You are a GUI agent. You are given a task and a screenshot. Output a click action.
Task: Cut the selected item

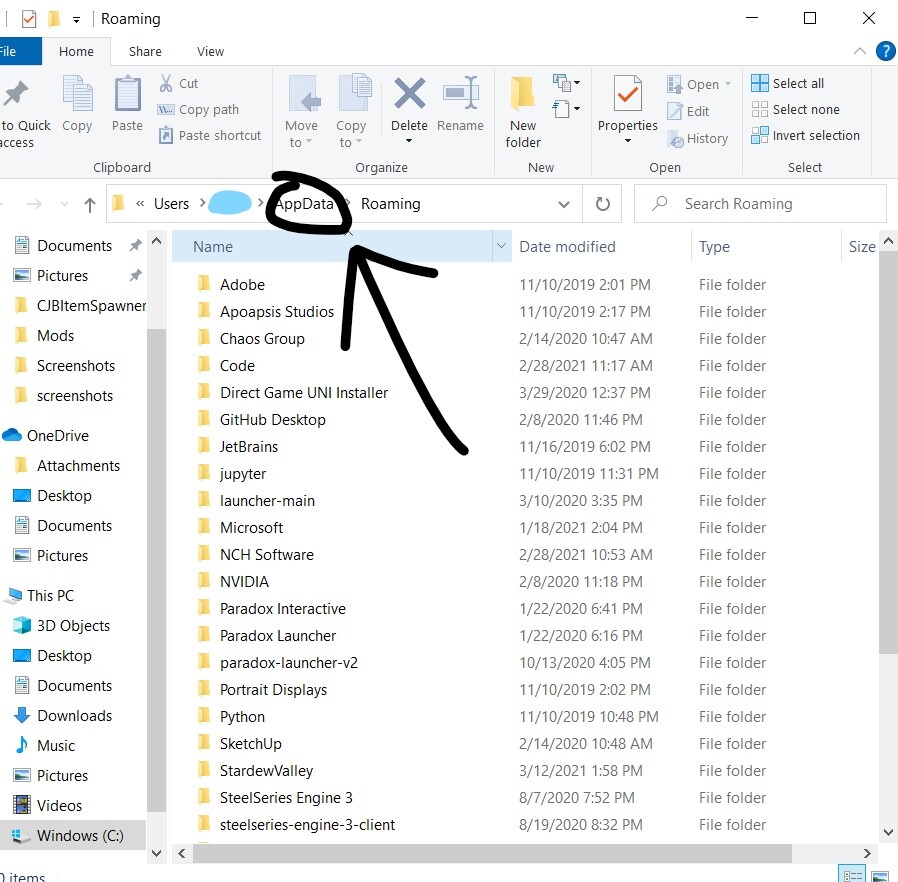pos(178,84)
